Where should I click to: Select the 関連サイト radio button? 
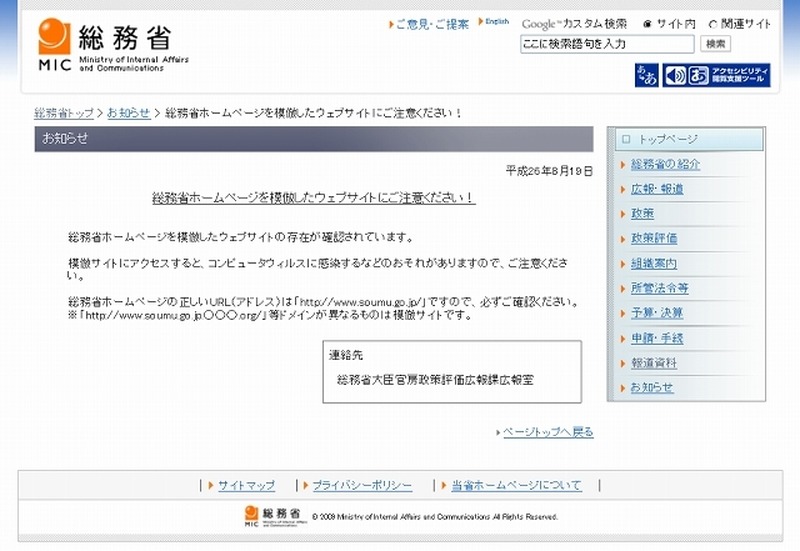pyautogui.click(x=713, y=24)
